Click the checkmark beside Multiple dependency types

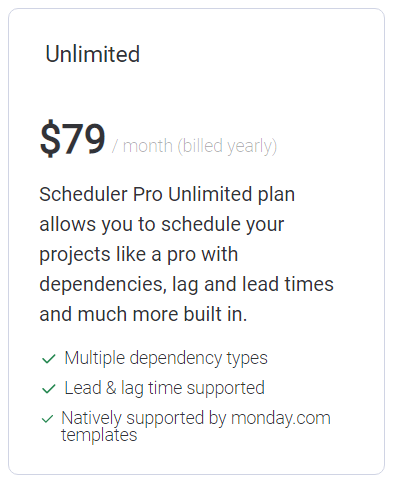(49, 359)
